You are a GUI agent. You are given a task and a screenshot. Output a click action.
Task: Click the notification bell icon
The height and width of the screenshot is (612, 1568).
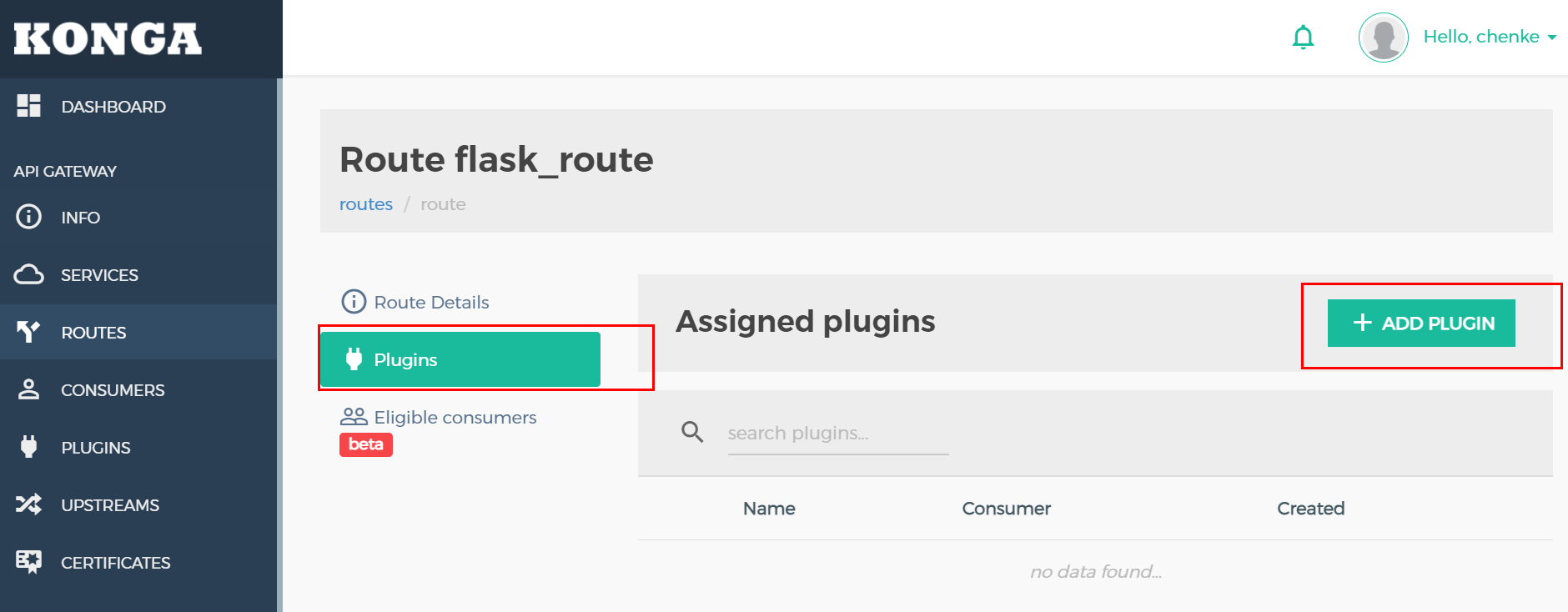click(x=1303, y=38)
